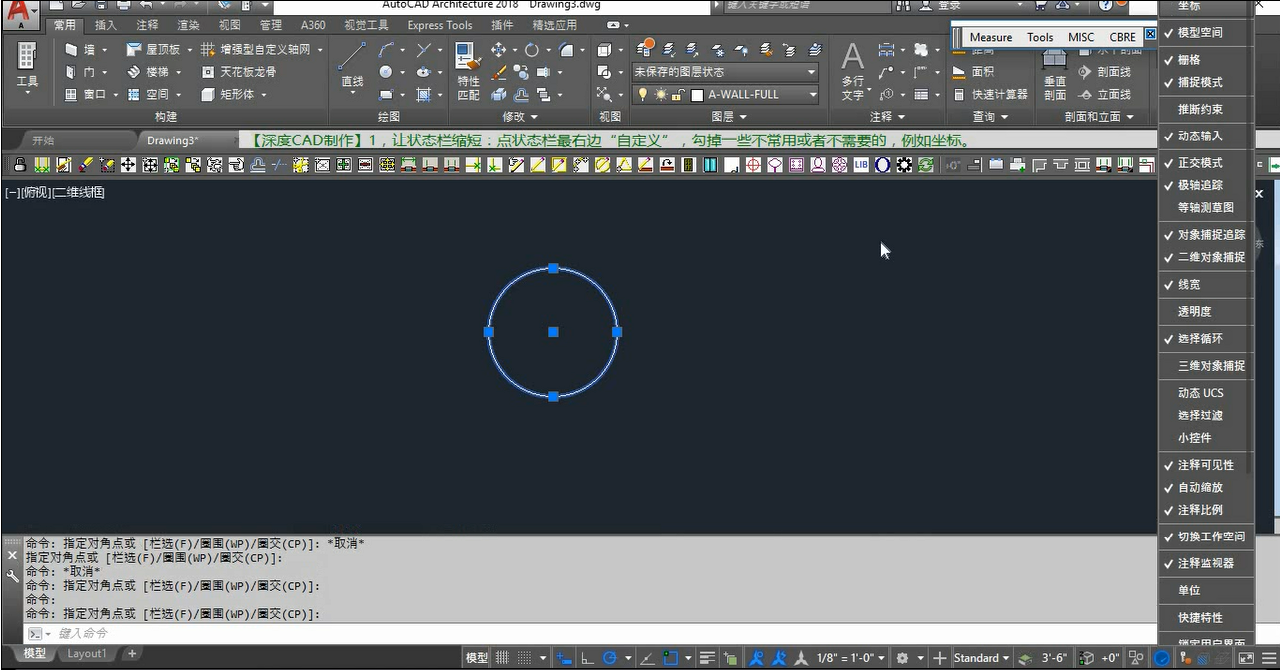1280x670 pixels.
Task: Select the 直线 (Line) drawing tool
Action: click(x=352, y=65)
